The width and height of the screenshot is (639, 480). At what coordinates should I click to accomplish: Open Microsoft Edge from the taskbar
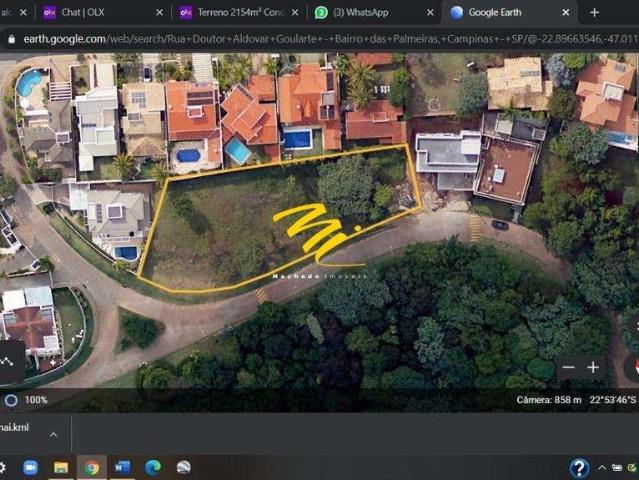point(153,467)
